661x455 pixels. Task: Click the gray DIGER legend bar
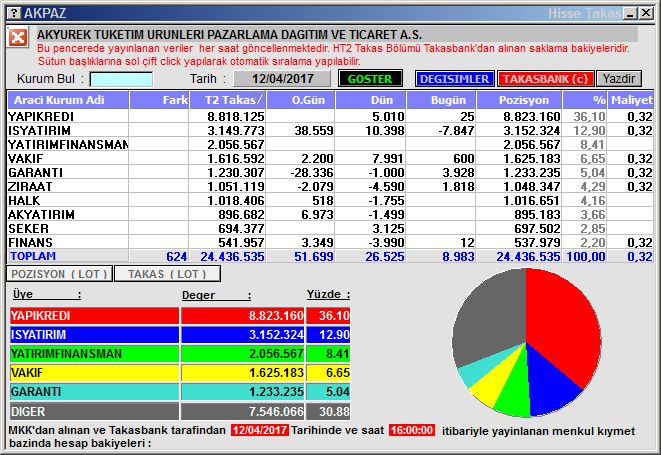[94, 411]
